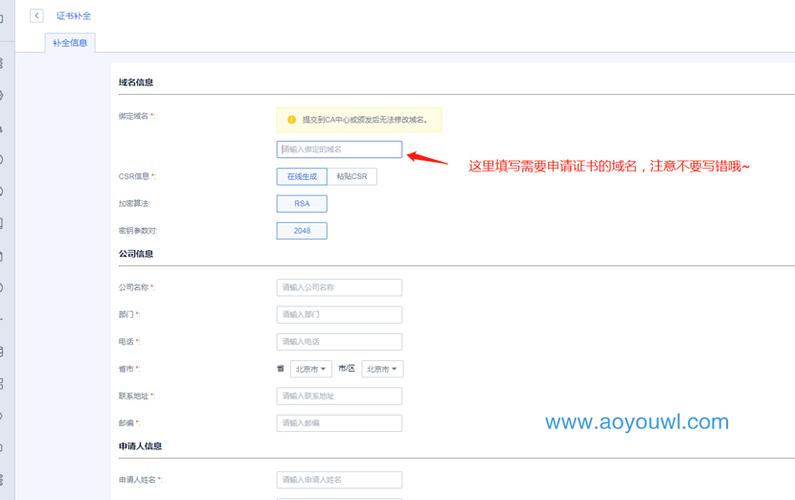Open the 省 dropdown showing 北京市
795x500 pixels.
pyautogui.click(x=311, y=369)
